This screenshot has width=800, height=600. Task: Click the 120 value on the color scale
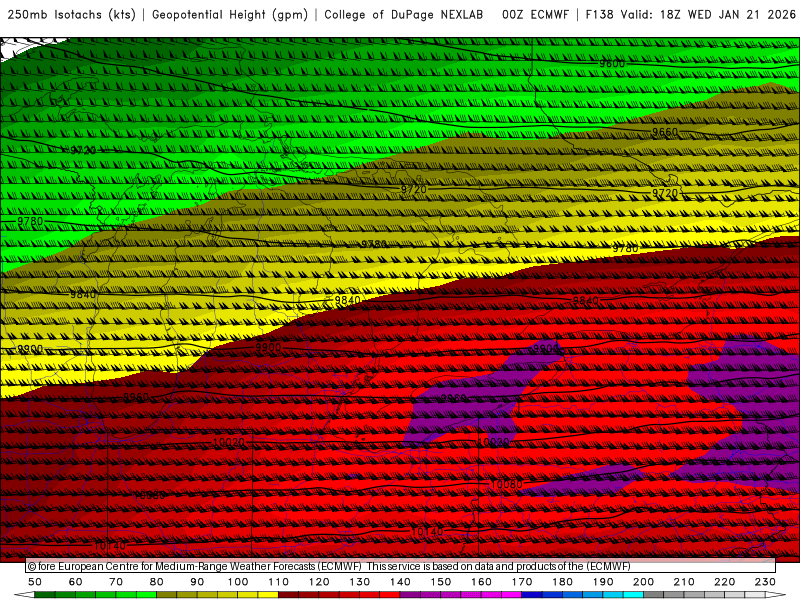tap(319, 582)
